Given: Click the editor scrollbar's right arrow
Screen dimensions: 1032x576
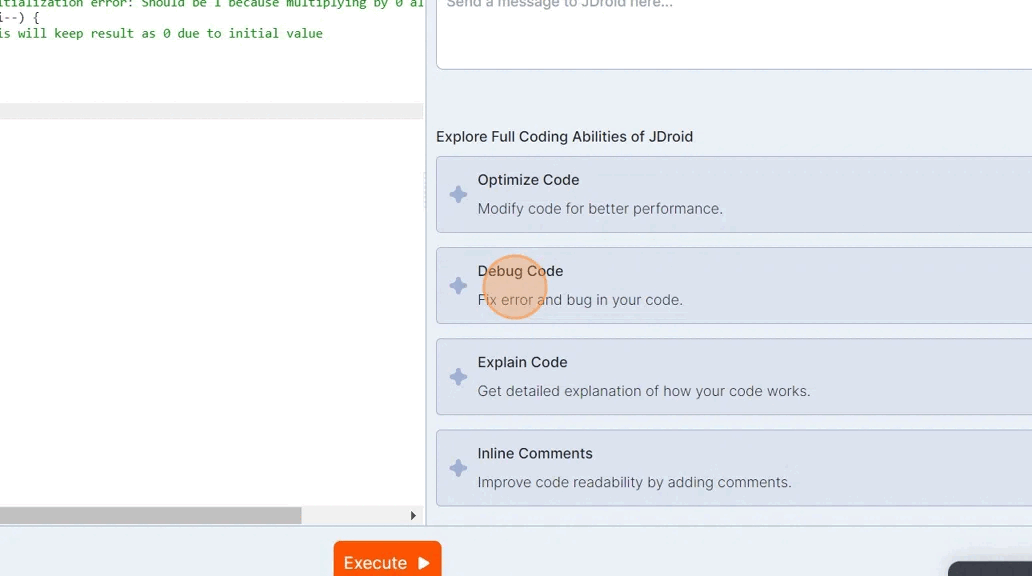Looking at the screenshot, I should pos(413,516).
